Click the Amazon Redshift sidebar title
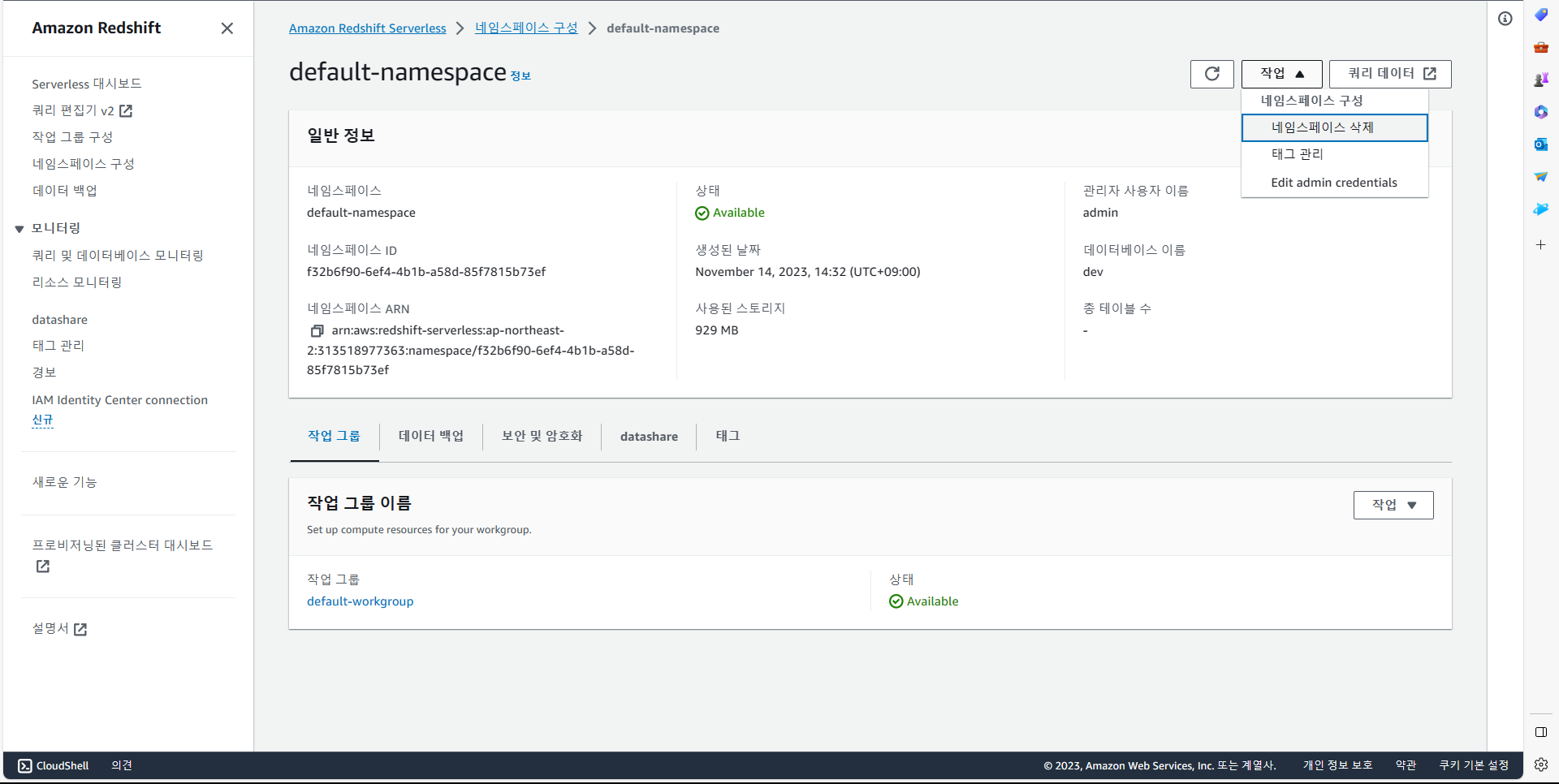The height and width of the screenshot is (784, 1559). tap(97, 28)
